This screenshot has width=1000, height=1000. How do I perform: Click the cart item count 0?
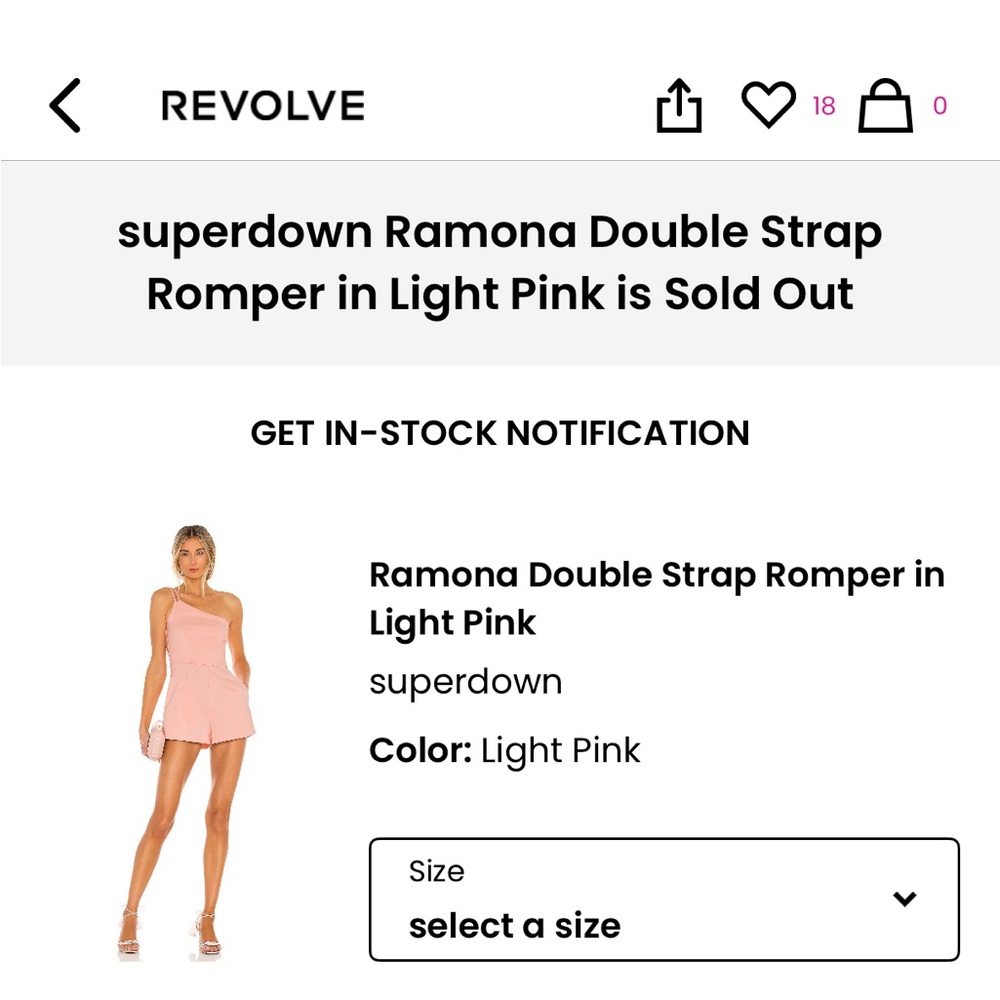(x=938, y=107)
